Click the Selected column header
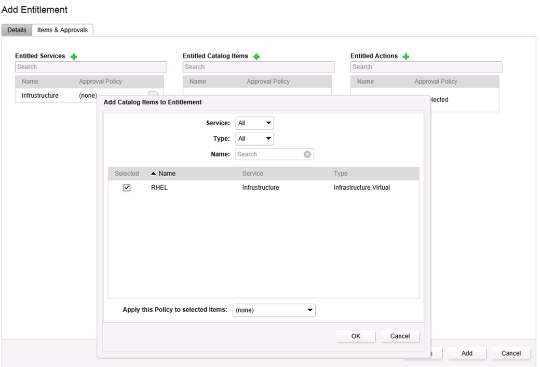This screenshot has height=367, width=540. tap(127, 174)
